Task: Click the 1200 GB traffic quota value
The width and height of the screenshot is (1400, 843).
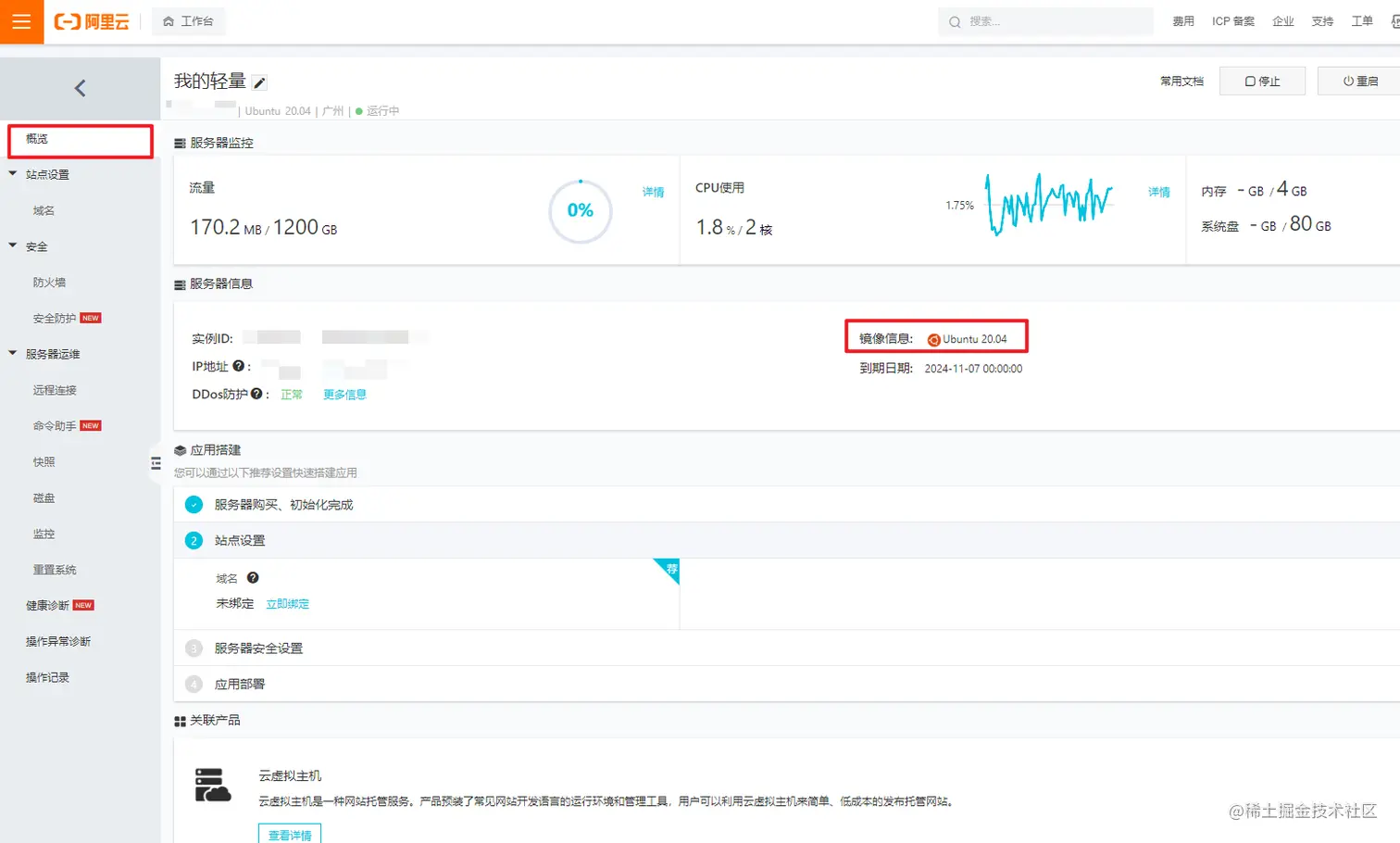Action: point(305,227)
